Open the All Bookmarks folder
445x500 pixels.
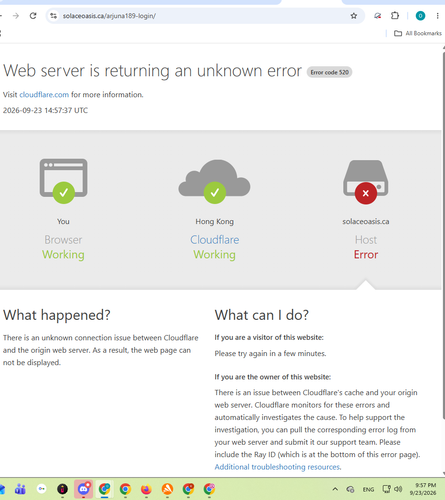pos(418,33)
